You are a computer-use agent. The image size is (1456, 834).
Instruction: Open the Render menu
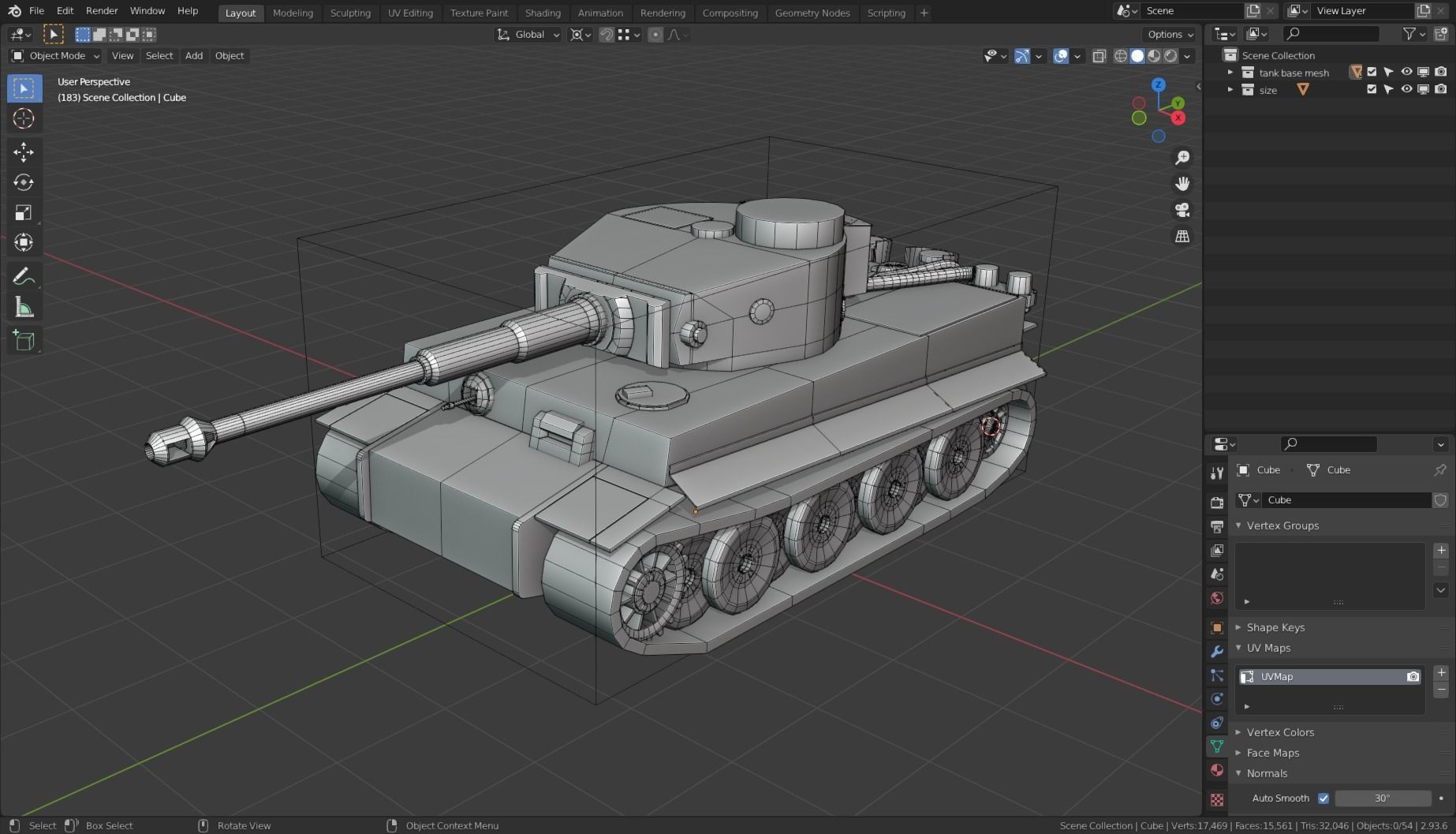click(x=102, y=11)
